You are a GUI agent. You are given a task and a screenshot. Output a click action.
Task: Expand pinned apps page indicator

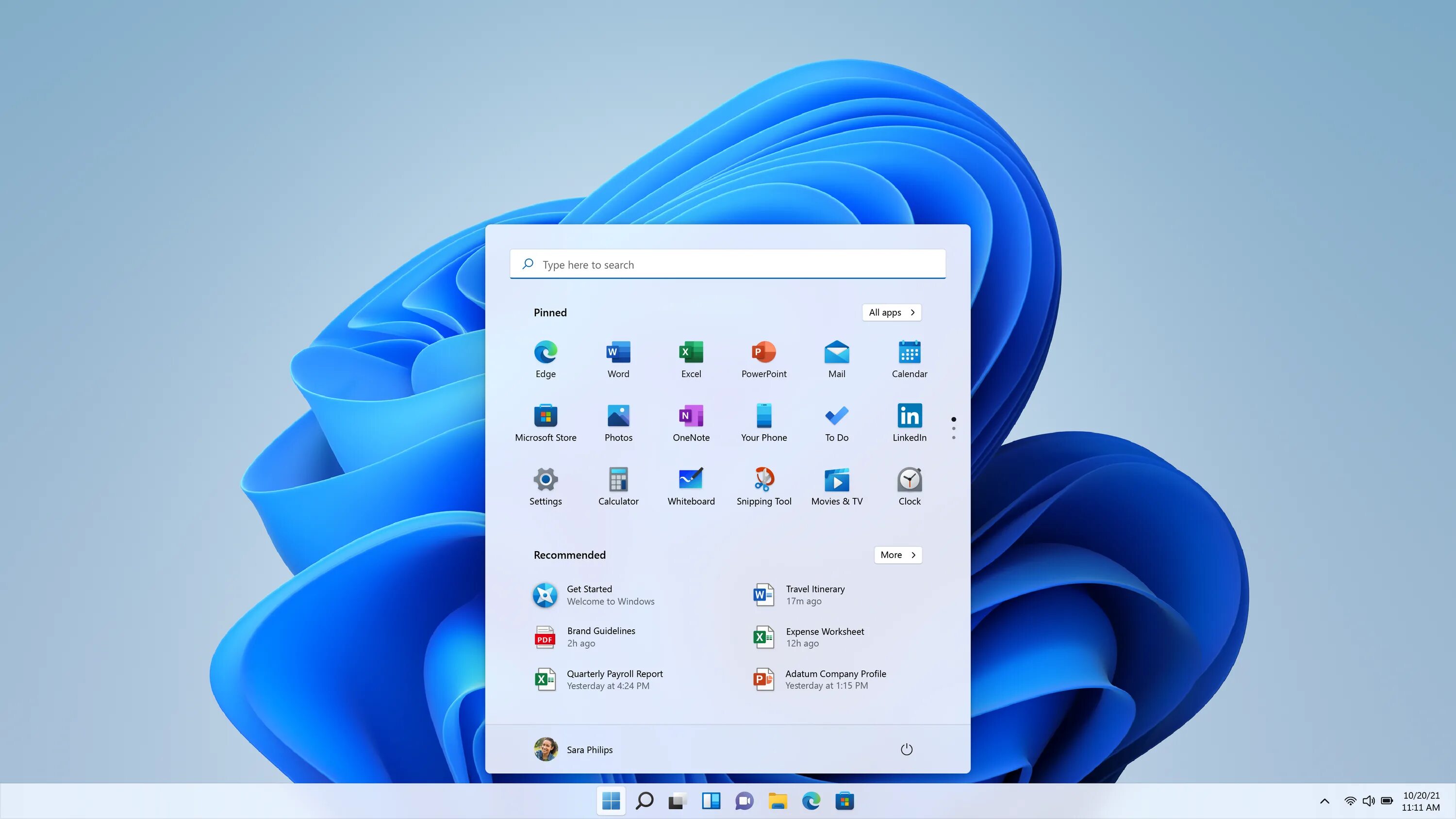[x=953, y=428]
